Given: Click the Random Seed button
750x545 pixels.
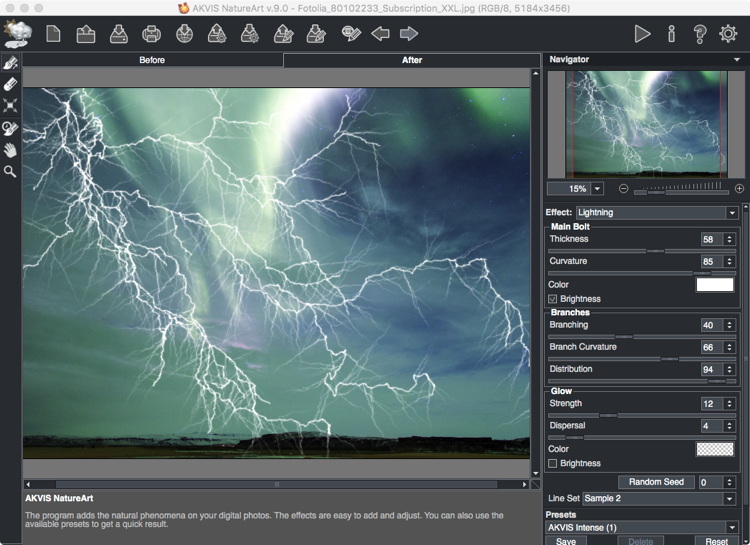Looking at the screenshot, I should [x=656, y=482].
